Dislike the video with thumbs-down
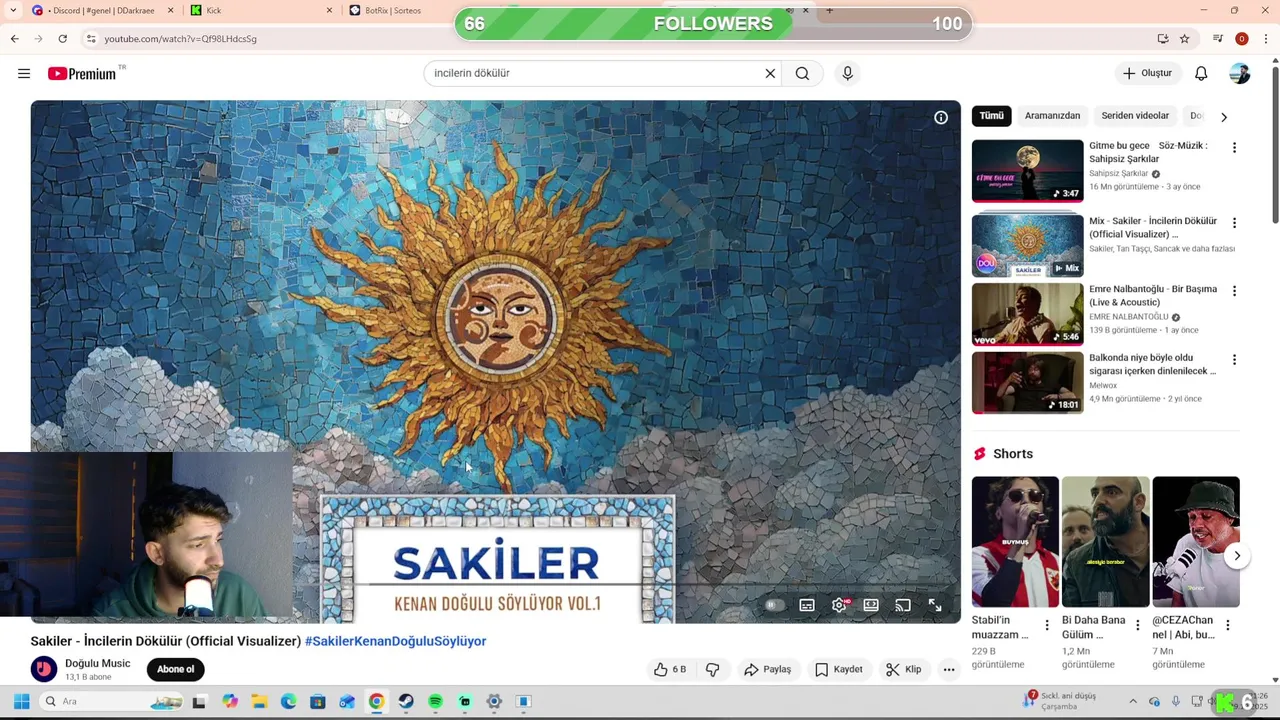 coord(713,669)
